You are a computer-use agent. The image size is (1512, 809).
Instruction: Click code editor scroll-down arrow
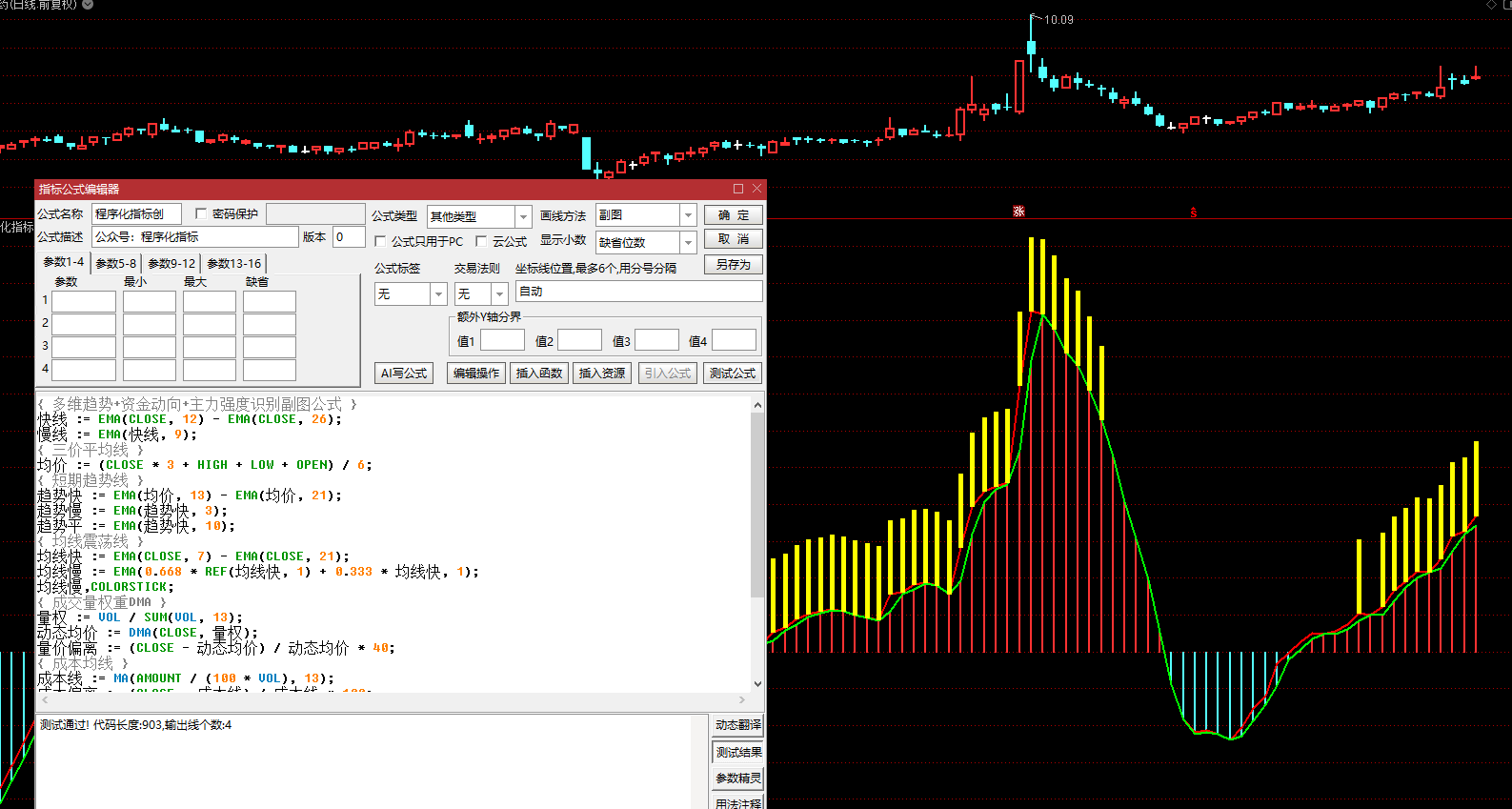757,683
